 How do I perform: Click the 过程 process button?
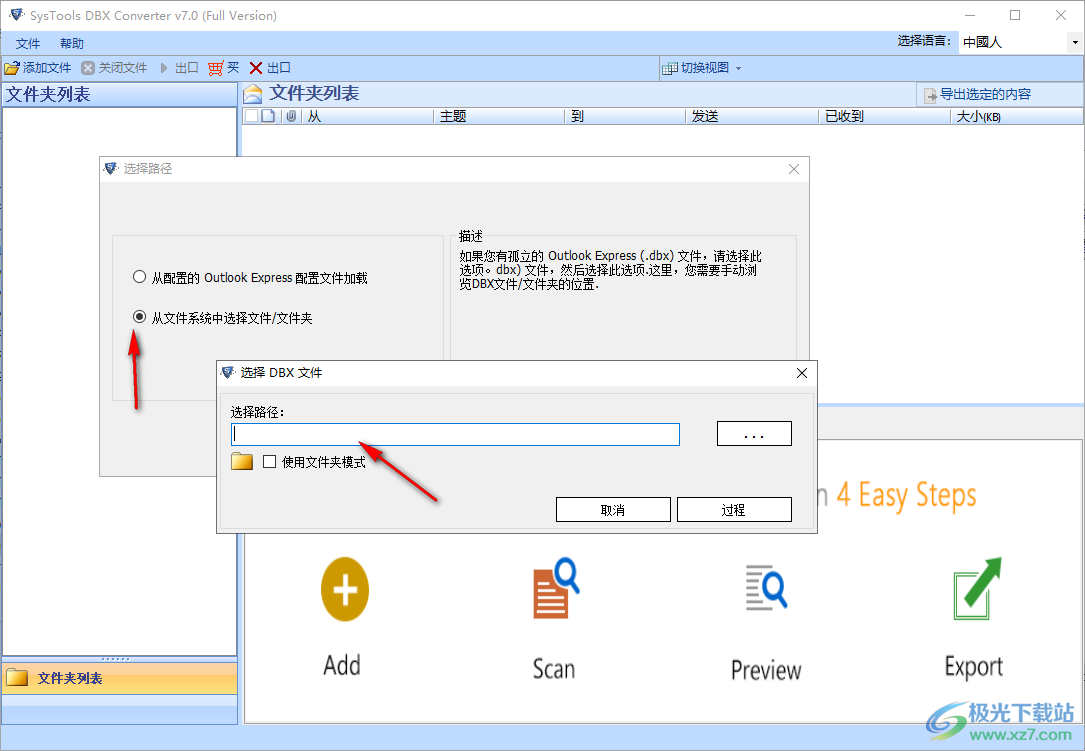(734, 509)
